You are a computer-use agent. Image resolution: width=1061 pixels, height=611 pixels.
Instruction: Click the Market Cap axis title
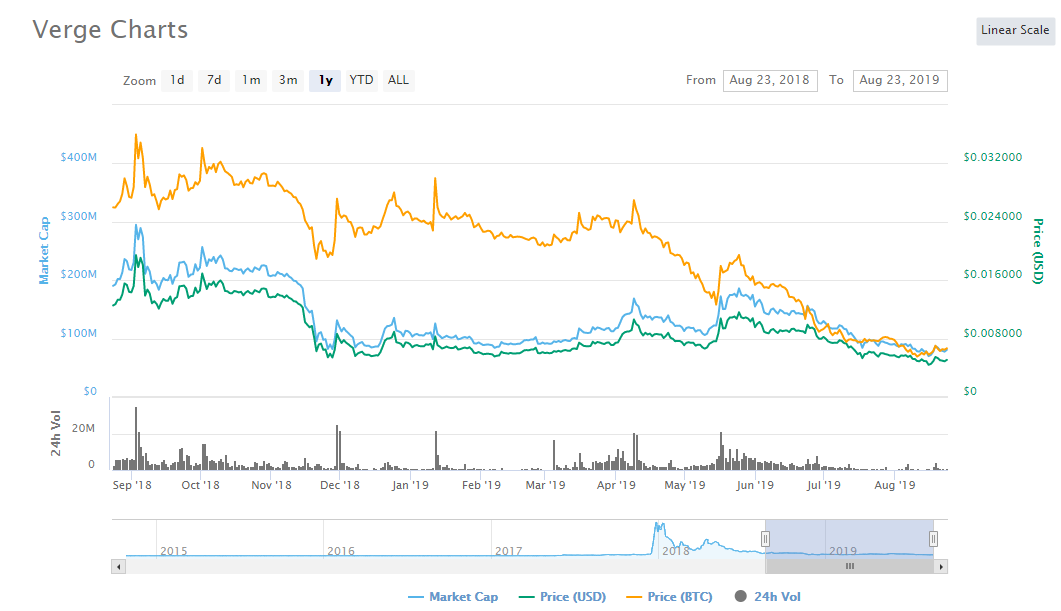pos(44,250)
